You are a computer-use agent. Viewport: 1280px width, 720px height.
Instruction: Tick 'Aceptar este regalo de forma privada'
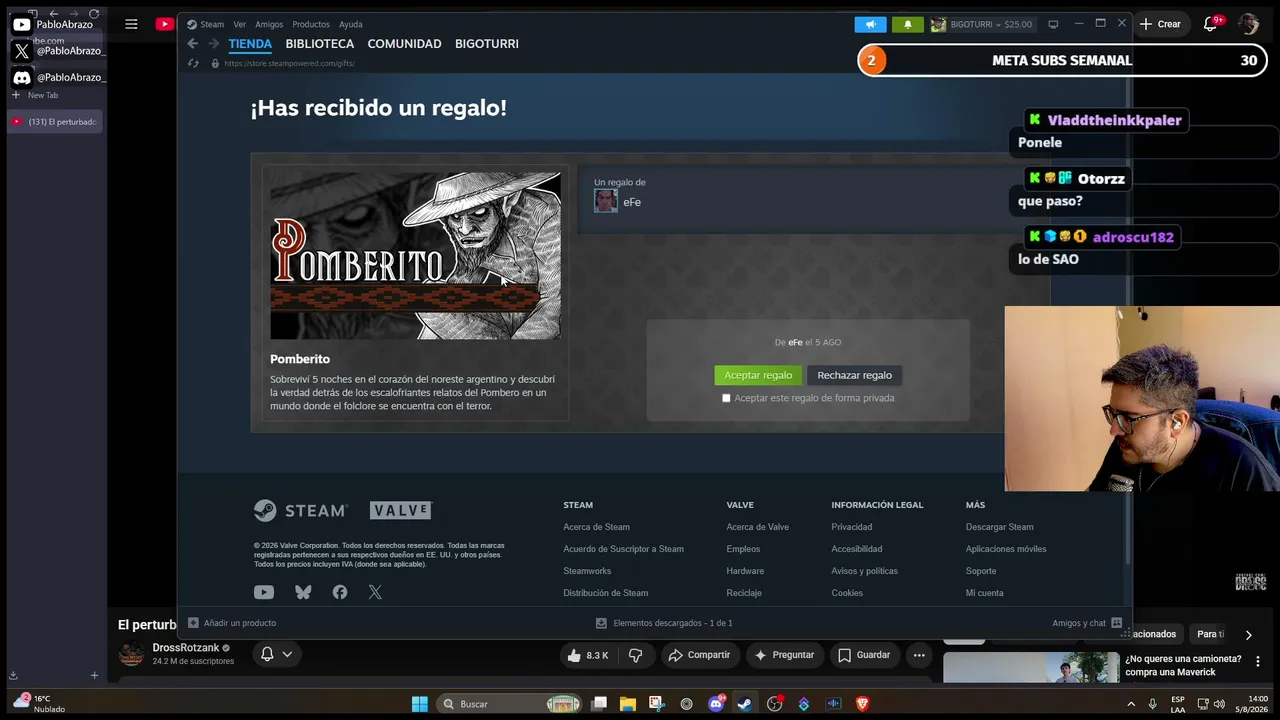point(726,398)
